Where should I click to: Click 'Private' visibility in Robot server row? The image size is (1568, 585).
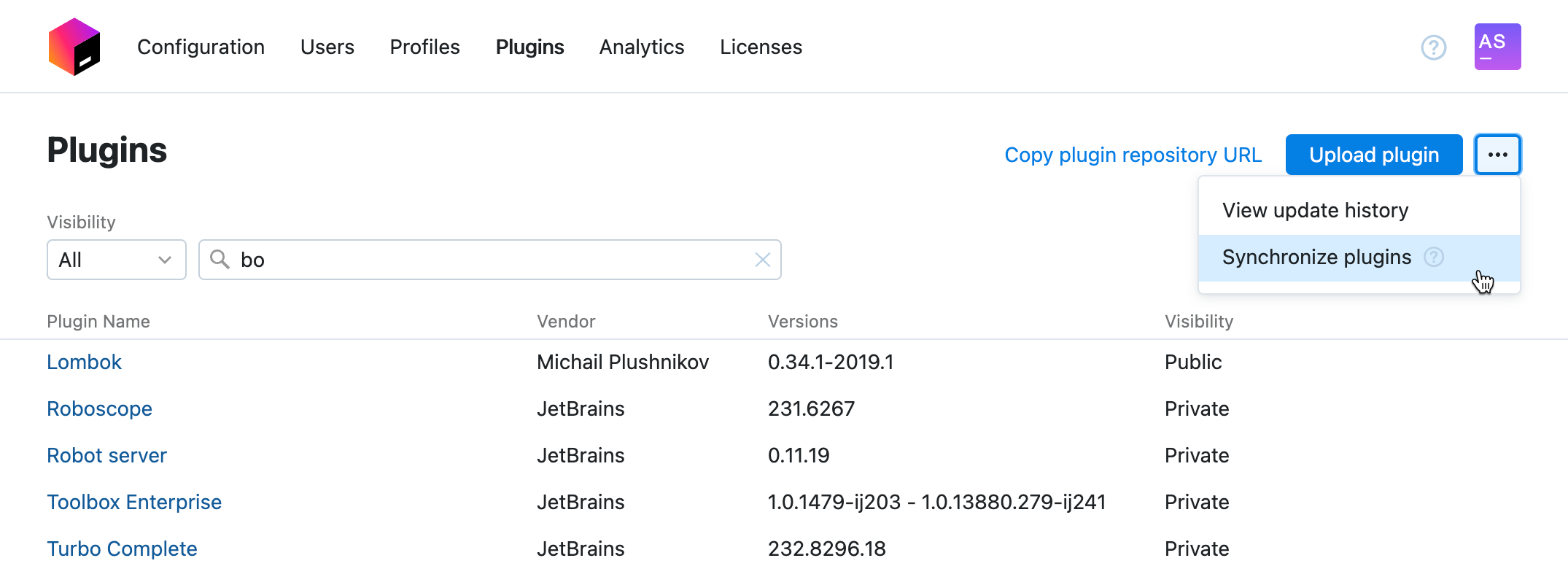click(1197, 455)
